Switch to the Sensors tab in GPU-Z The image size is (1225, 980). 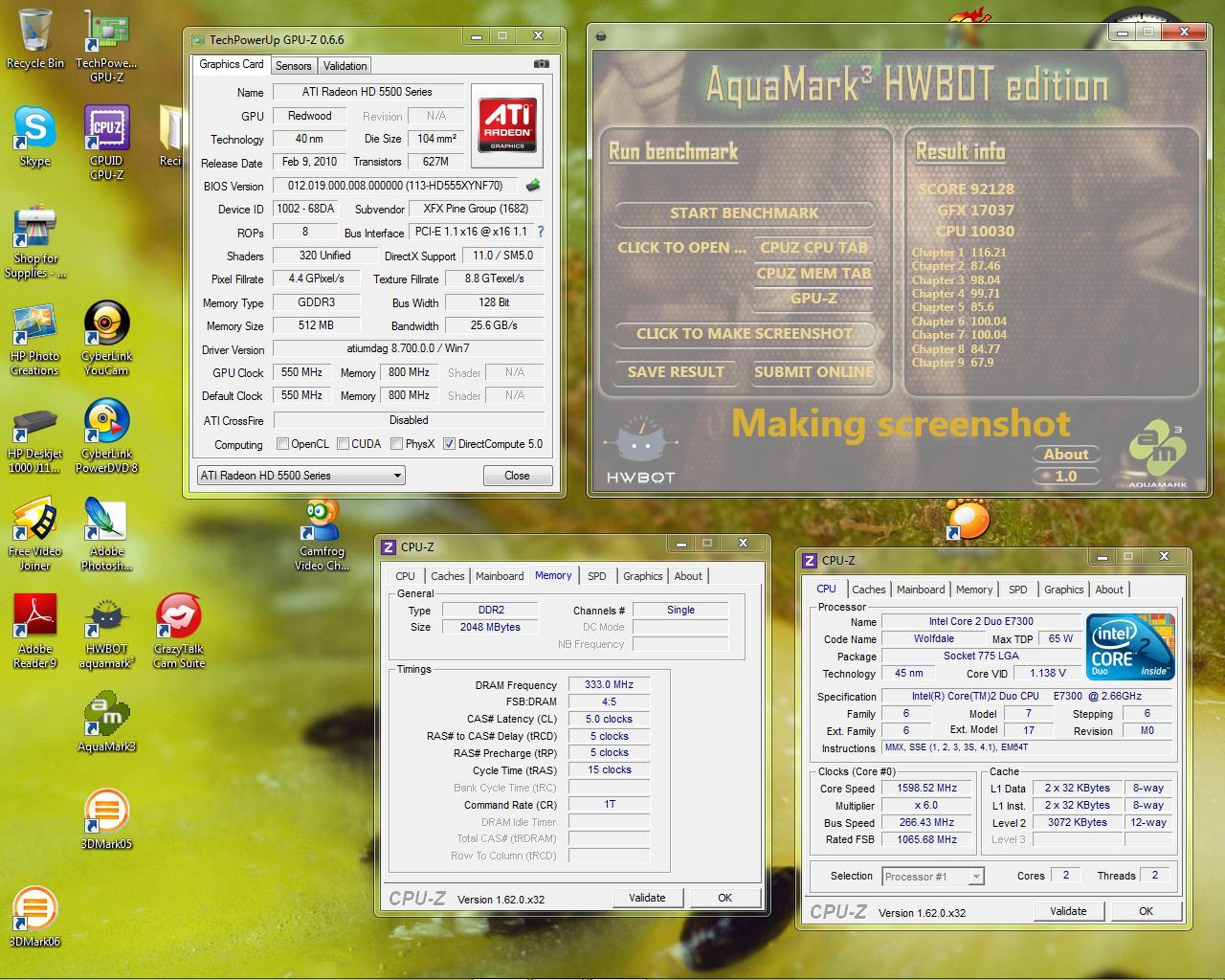tap(294, 66)
